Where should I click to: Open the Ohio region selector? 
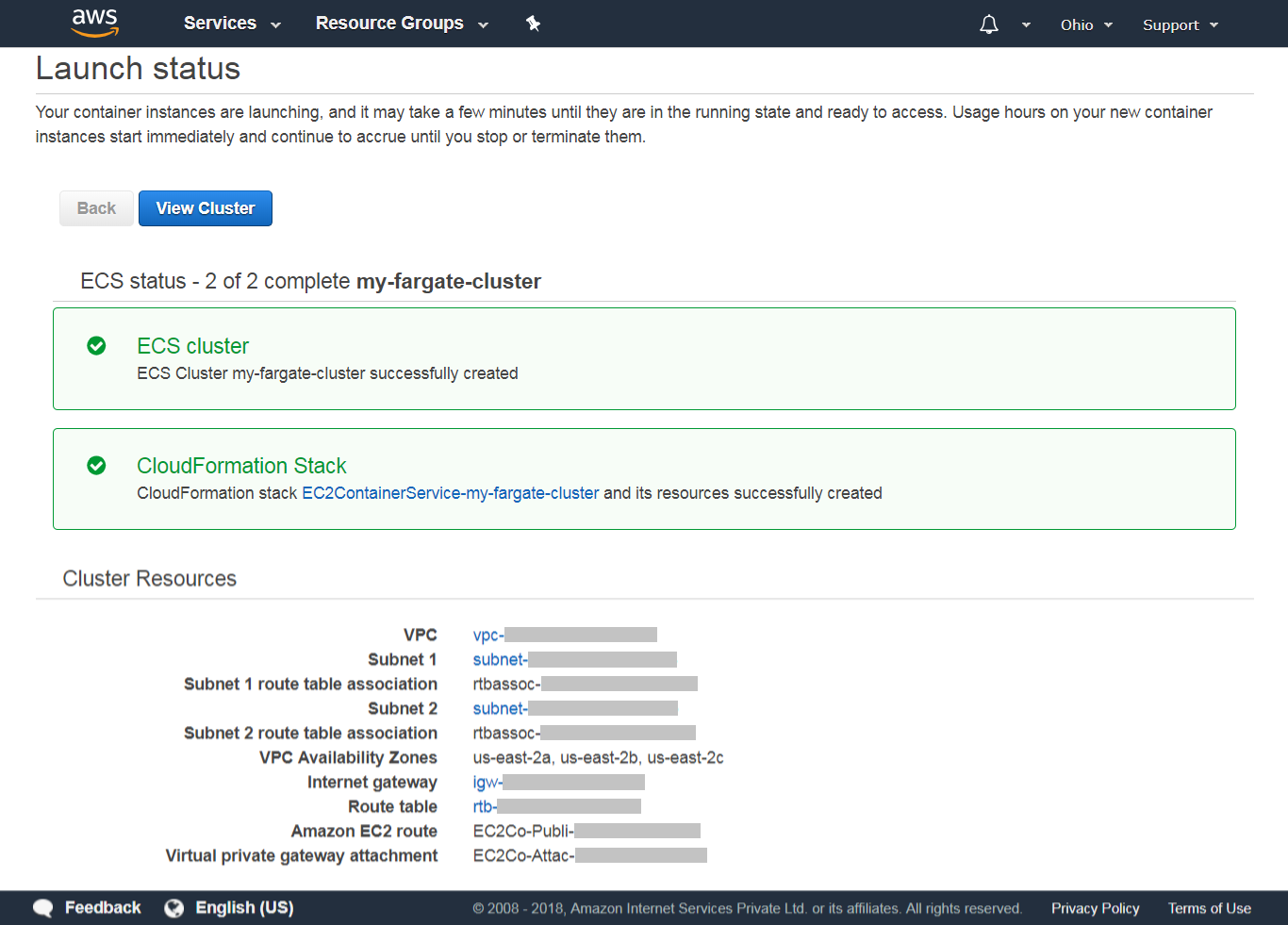[1086, 25]
